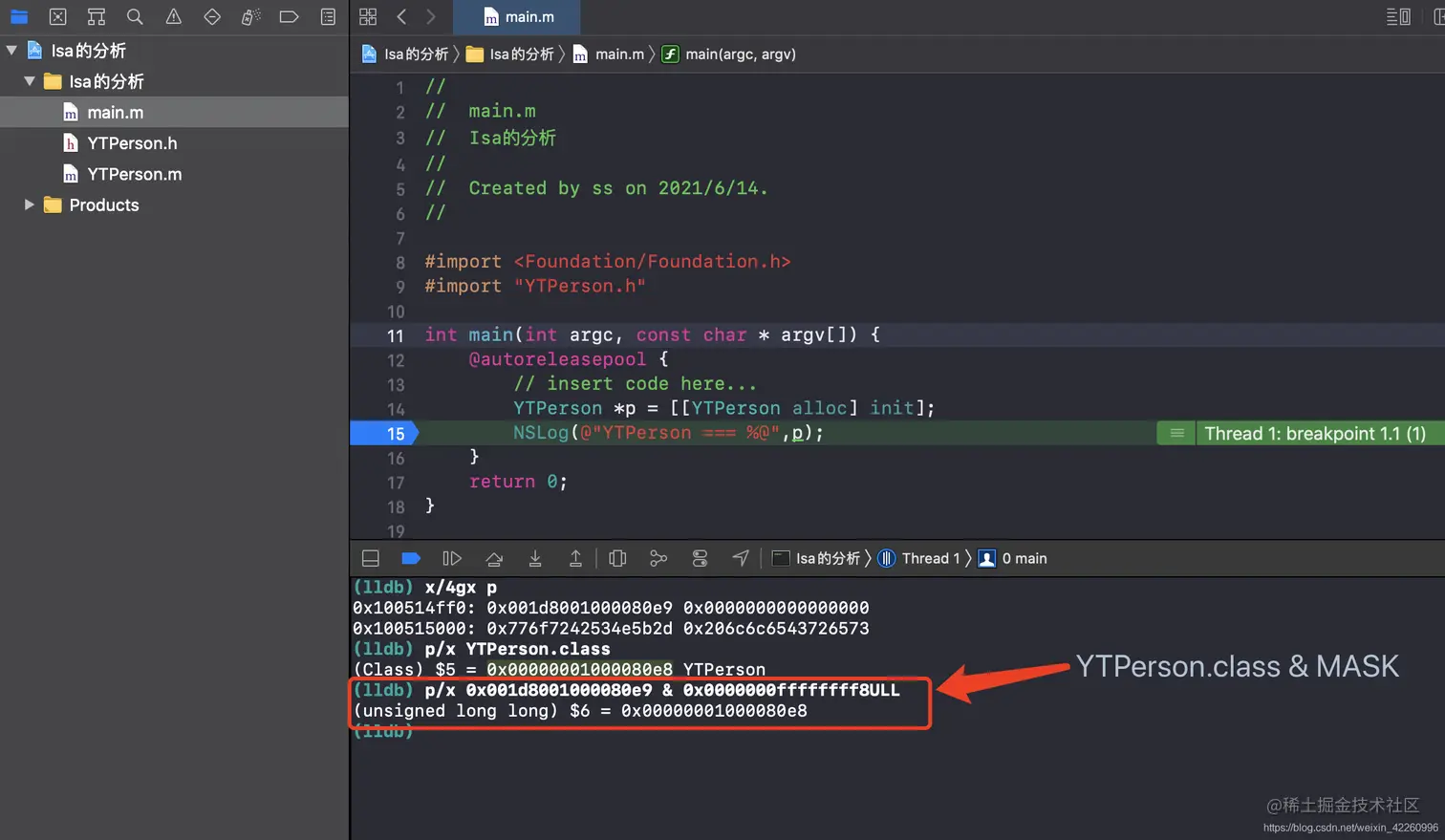Viewport: 1445px width, 840px height.
Task: Click the $6 result value line
Action: tap(580, 711)
